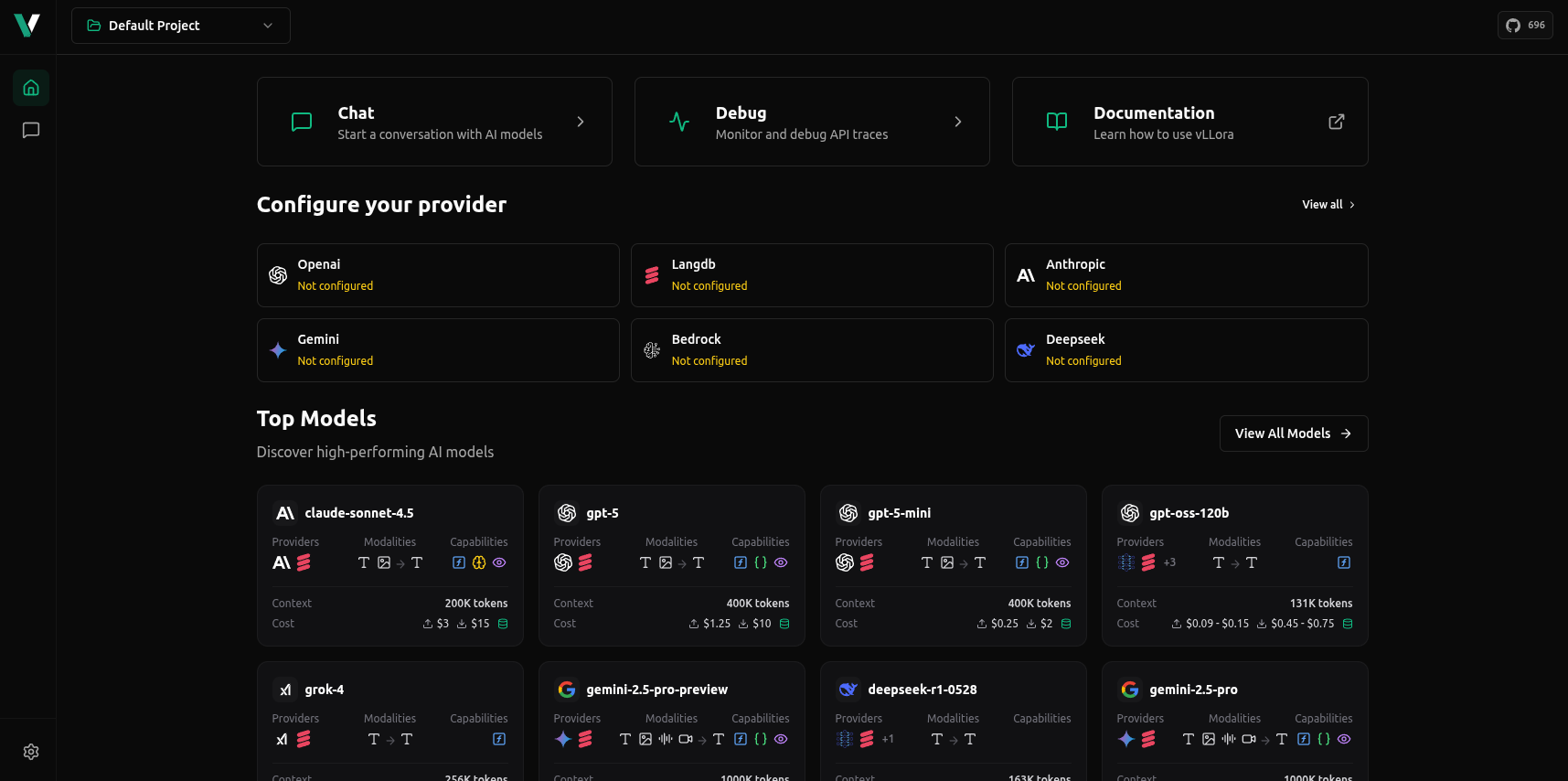Click tools capability icon on gpt-oss-120b
Viewport: 1568px width, 781px height.
[1344, 562]
